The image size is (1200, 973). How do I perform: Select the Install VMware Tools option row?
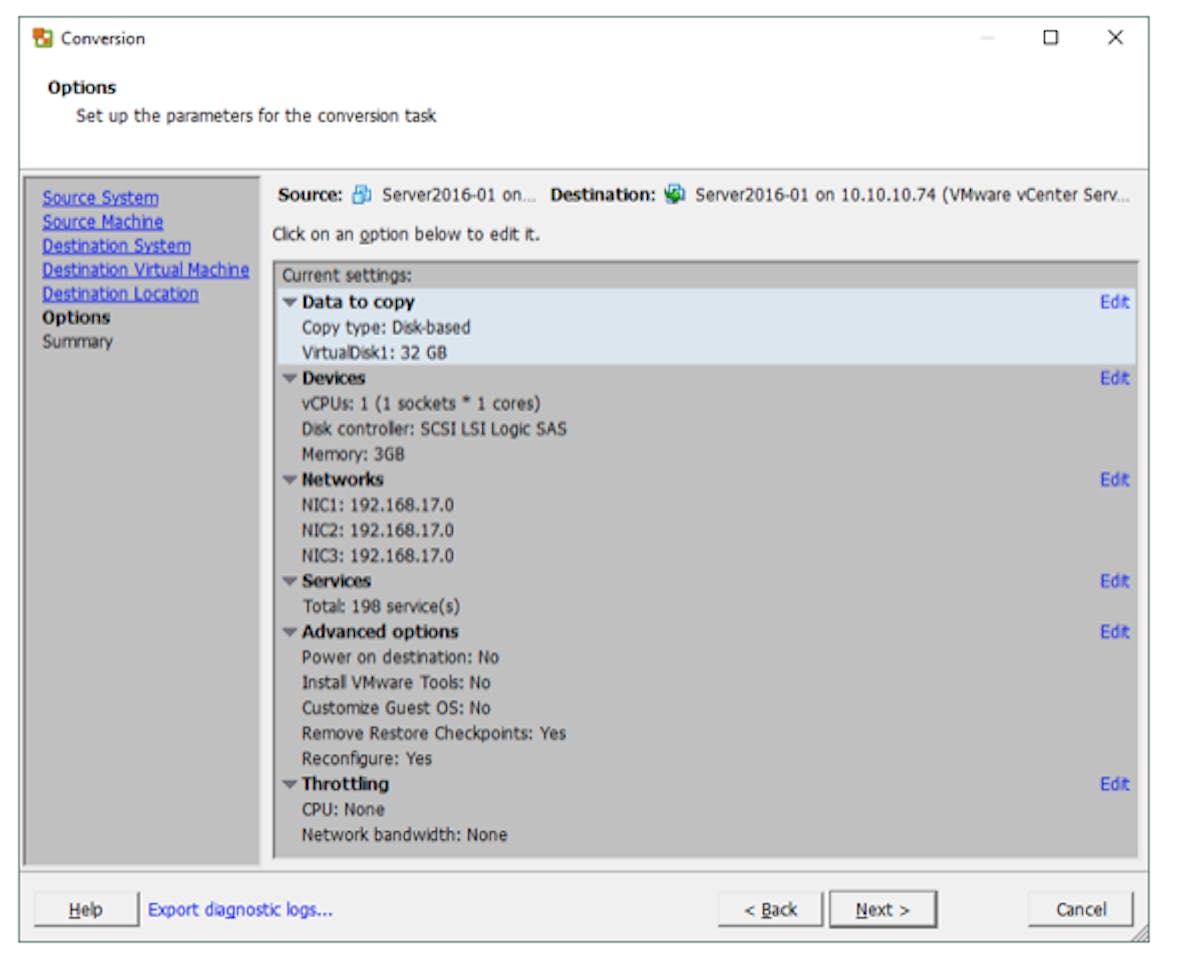coord(396,683)
